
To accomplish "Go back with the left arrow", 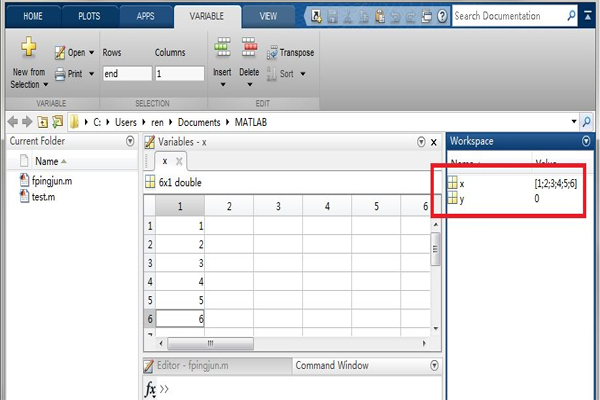I will click(13, 122).
